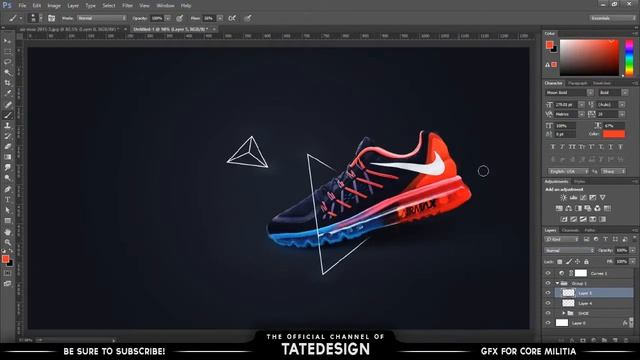Switch to the Channels tab
Viewport: 640px width, 360px height.
pyautogui.click(x=570, y=230)
